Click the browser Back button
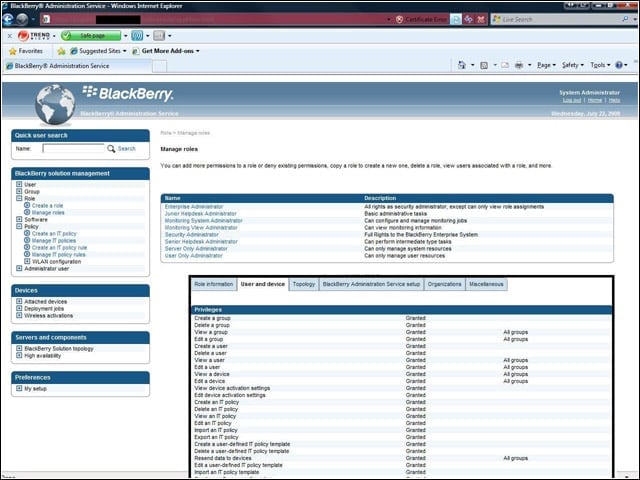Viewport: 640px width, 480px height. point(8,19)
